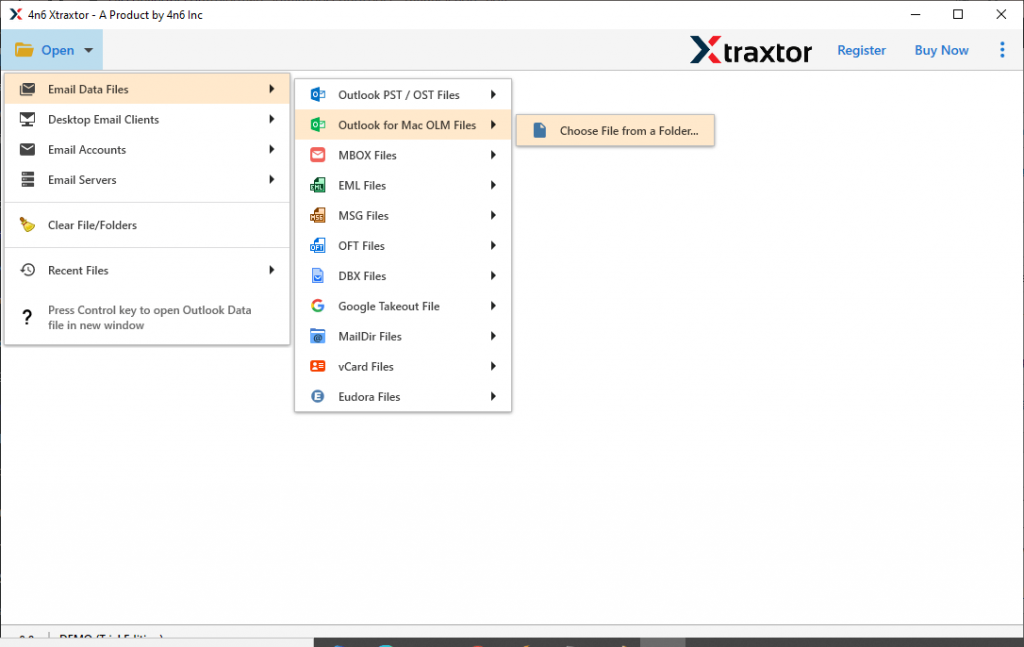Image resolution: width=1024 pixels, height=647 pixels.
Task: Open the three-dot more options menu
Action: 1002,50
